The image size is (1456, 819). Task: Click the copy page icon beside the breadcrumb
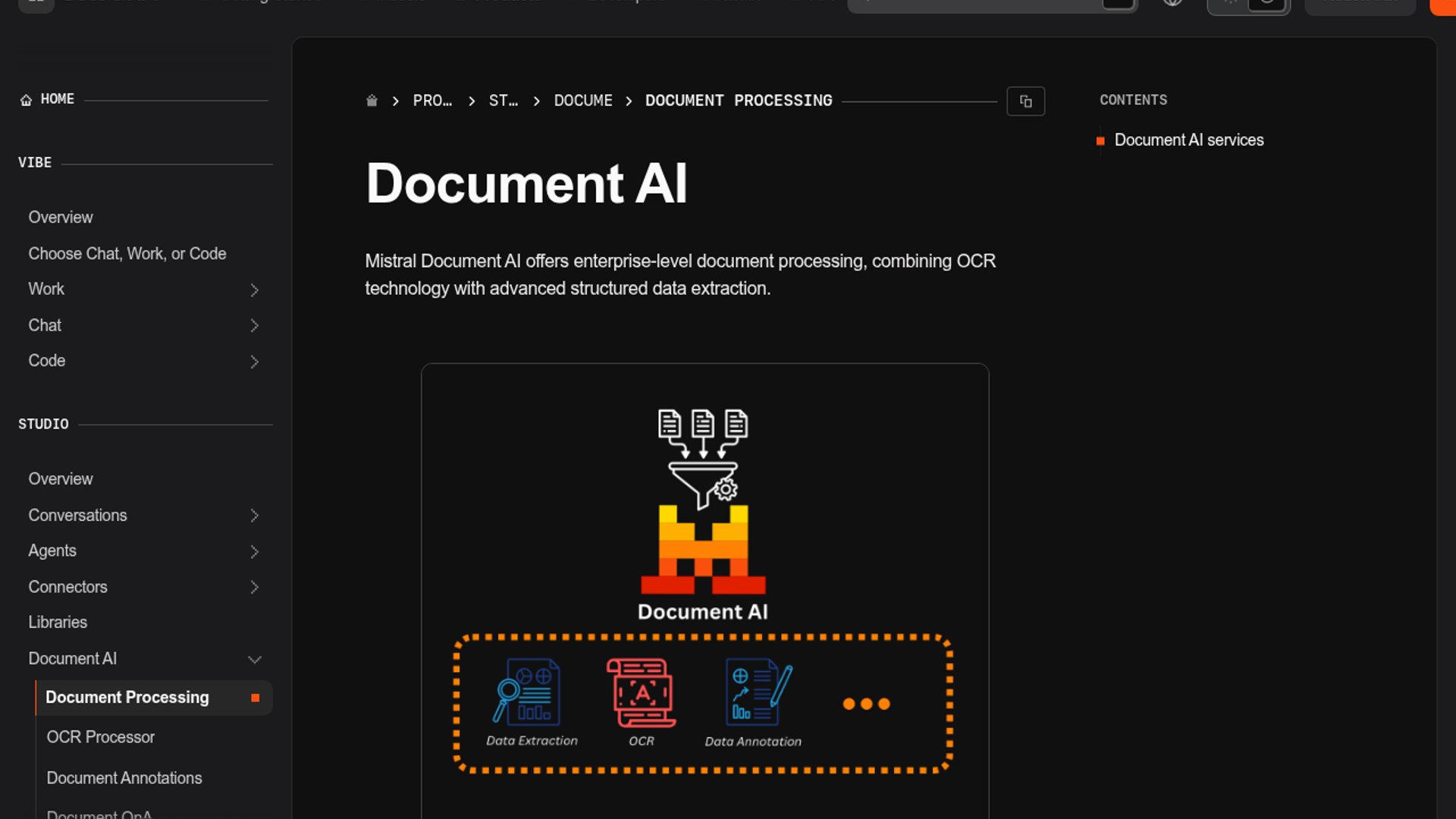[x=1025, y=101]
